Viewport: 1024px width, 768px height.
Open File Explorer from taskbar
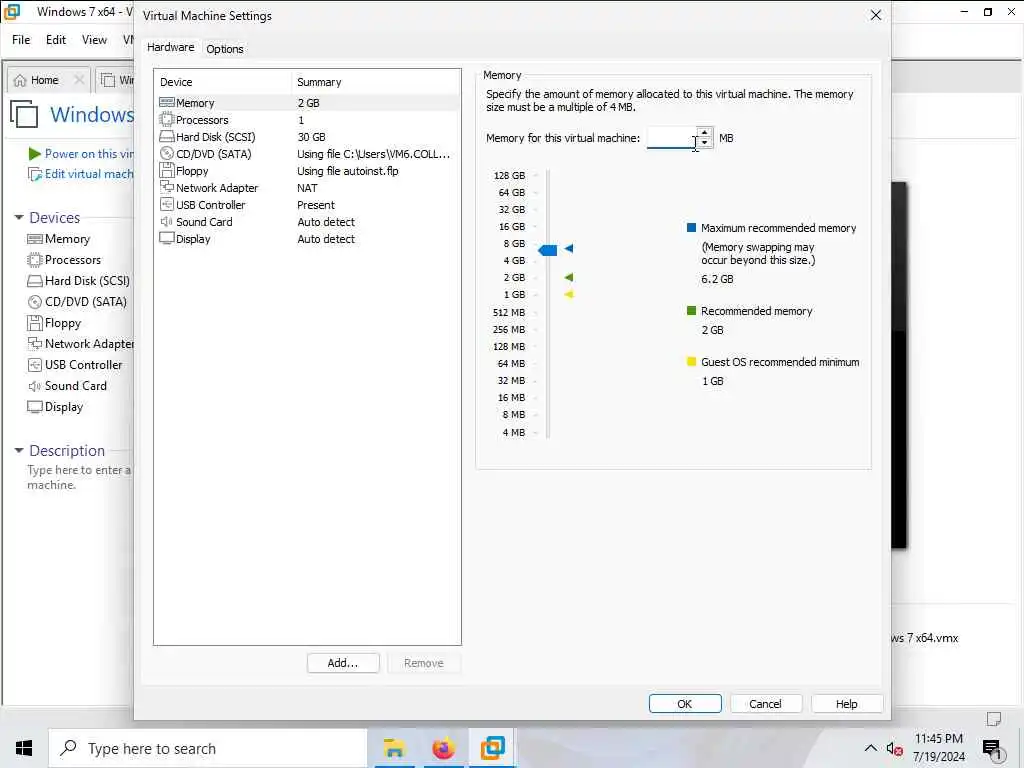point(394,748)
